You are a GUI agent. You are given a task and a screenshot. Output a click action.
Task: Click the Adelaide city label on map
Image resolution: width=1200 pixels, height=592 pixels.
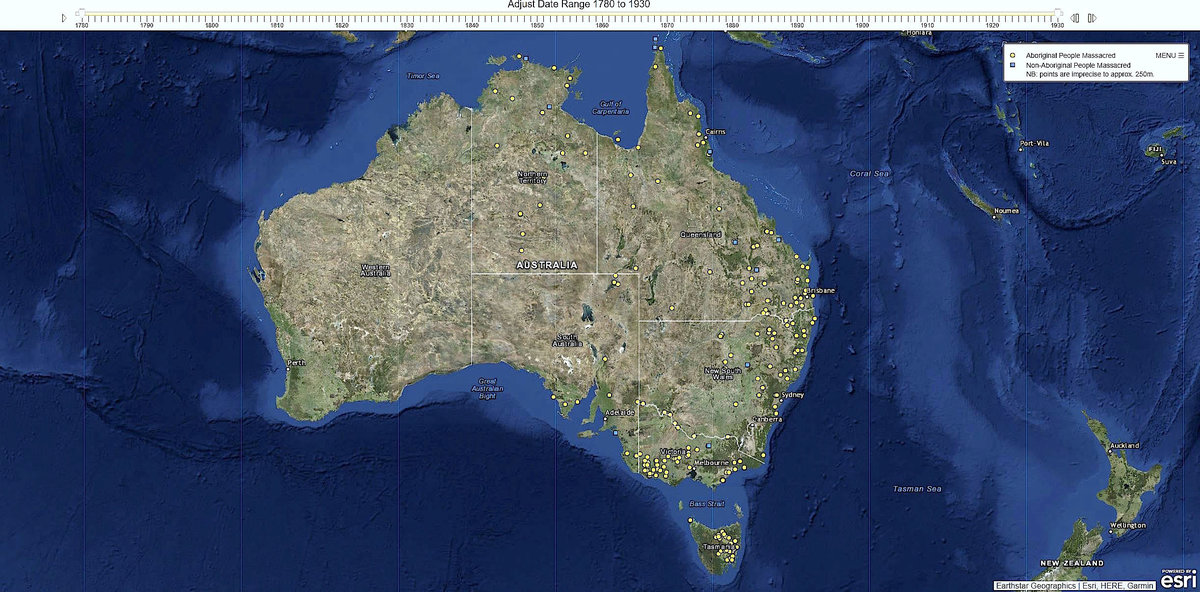click(x=620, y=412)
